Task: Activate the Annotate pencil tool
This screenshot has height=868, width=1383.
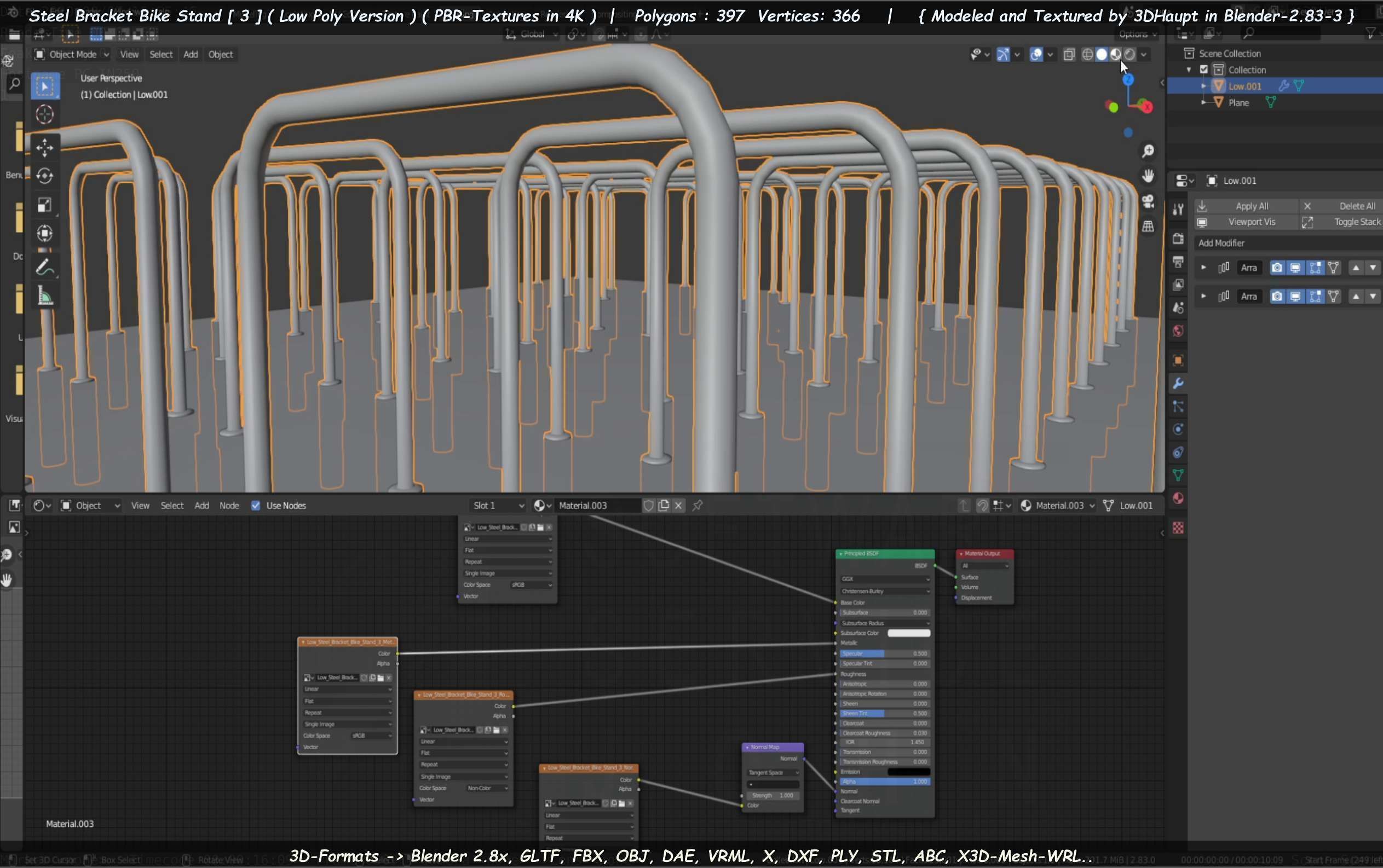Action: [45, 267]
